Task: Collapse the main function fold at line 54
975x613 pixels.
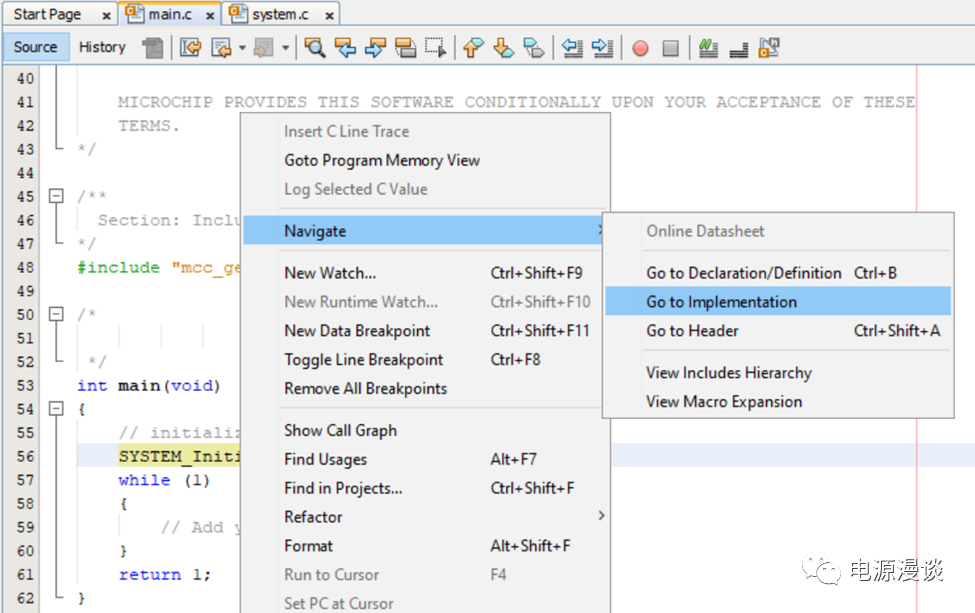Action: click(x=57, y=409)
